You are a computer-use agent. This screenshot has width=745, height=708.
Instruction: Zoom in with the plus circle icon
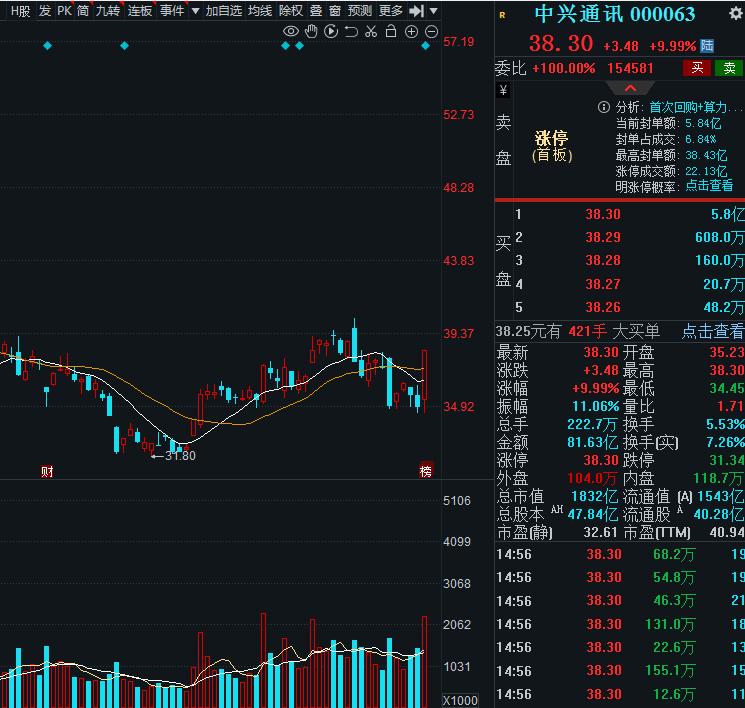coord(411,32)
